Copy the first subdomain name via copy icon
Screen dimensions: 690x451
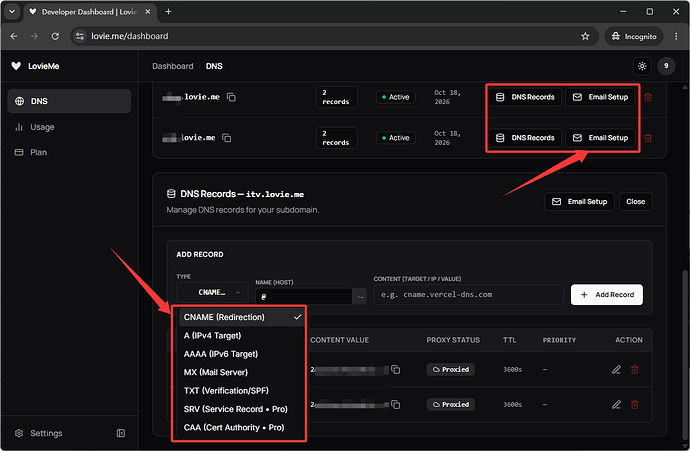(x=231, y=97)
